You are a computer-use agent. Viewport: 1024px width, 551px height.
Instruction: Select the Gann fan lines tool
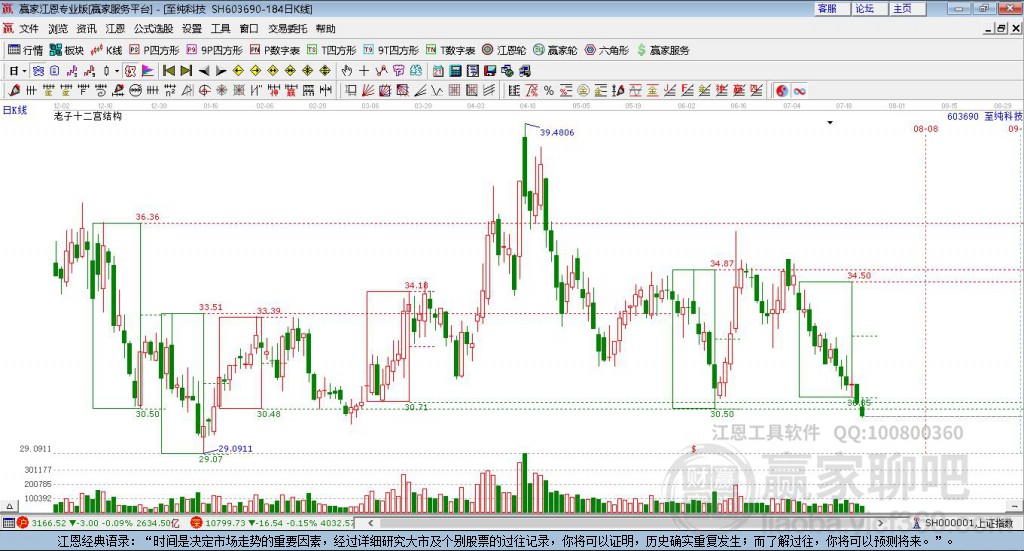368,91
